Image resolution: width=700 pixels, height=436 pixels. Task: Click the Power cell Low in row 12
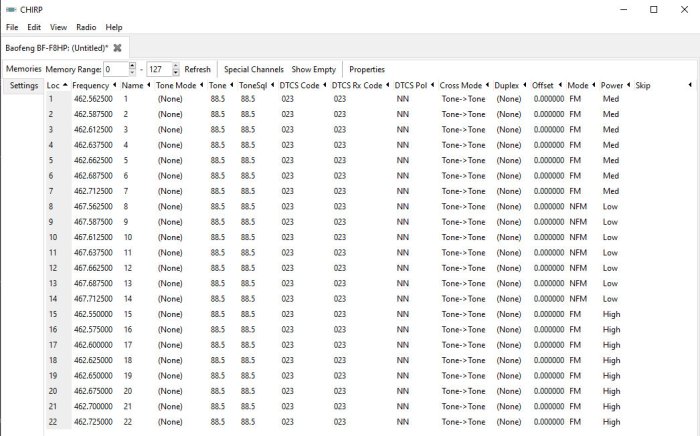(x=610, y=268)
